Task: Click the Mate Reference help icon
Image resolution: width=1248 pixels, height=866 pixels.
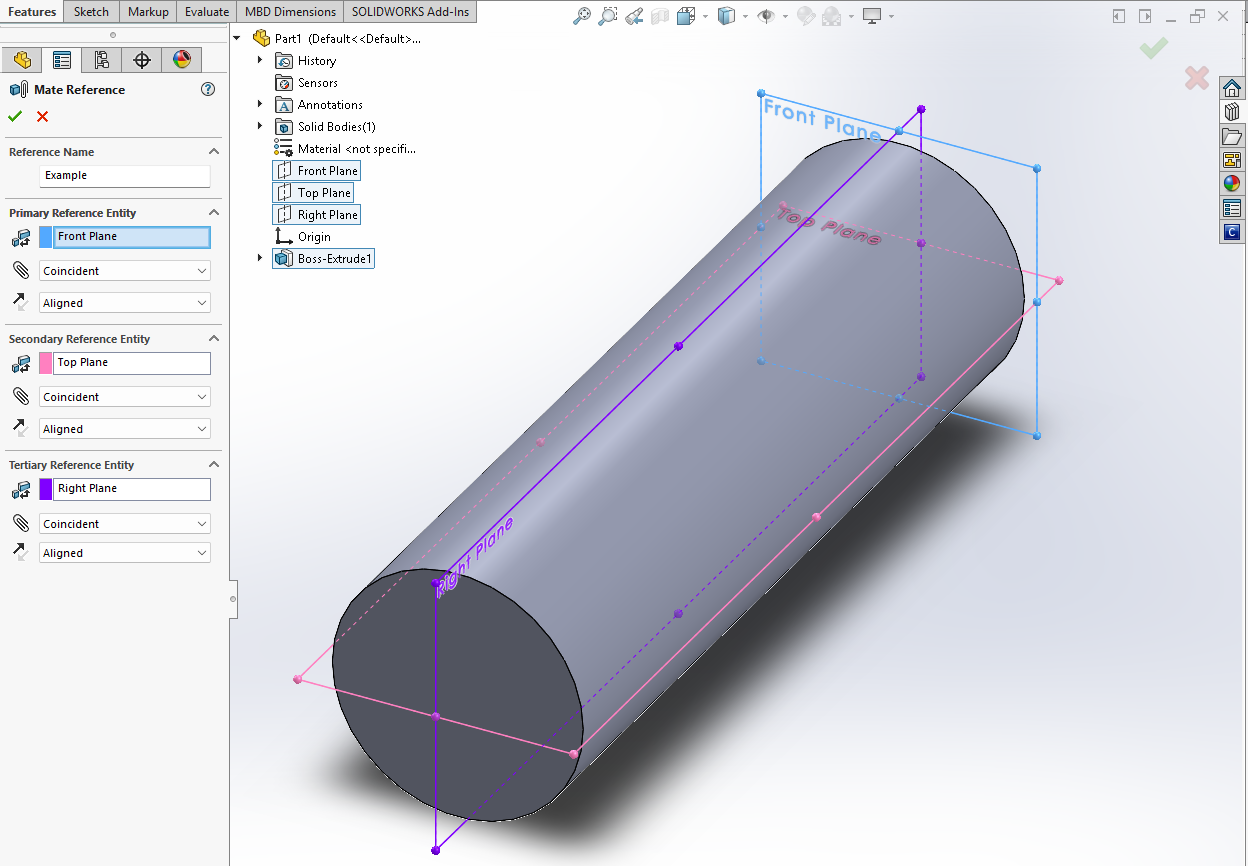Action: pos(208,89)
